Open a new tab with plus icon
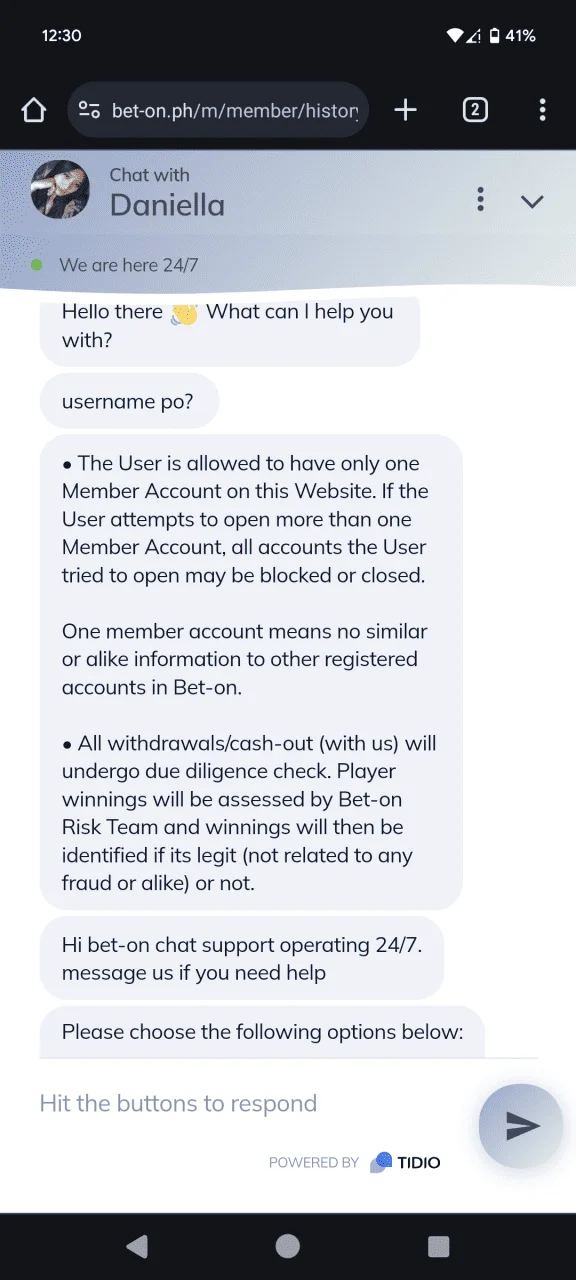 (x=405, y=110)
